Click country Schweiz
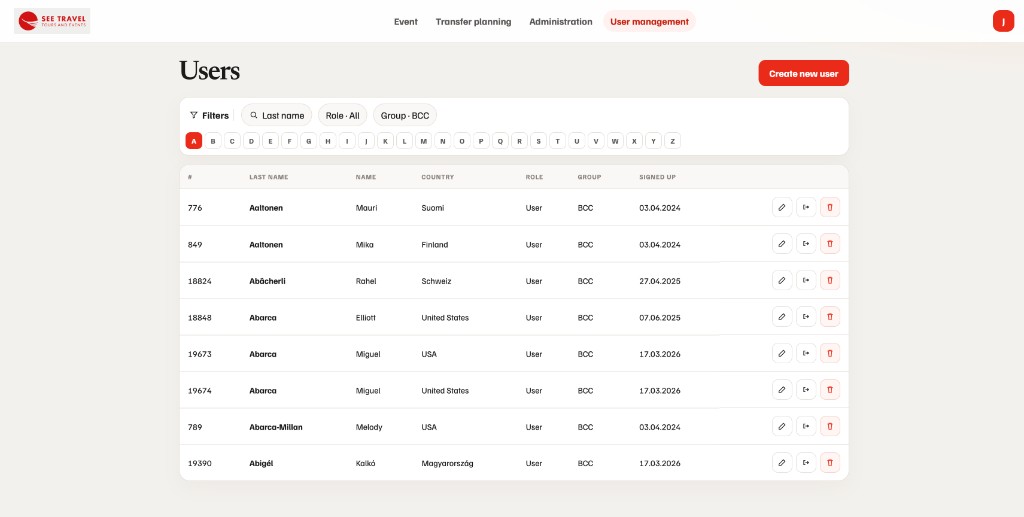 click(436, 281)
